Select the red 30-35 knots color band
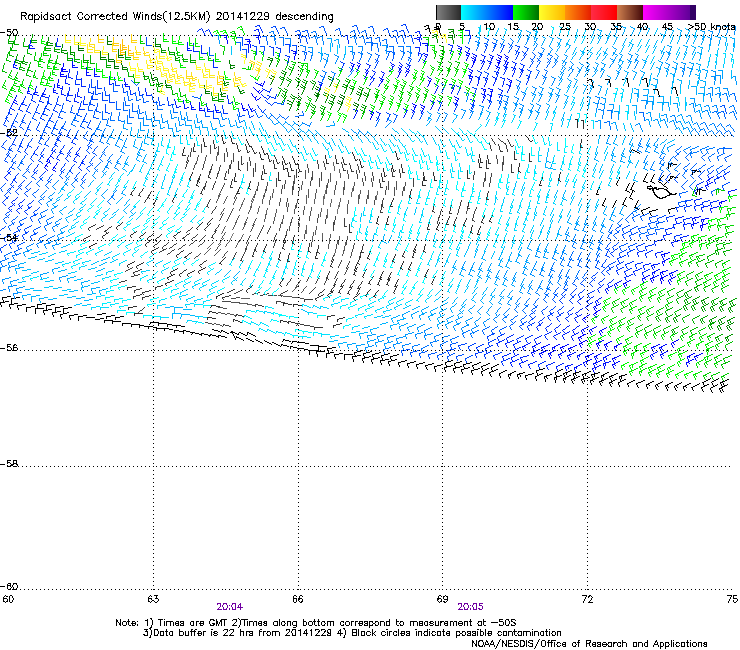This screenshot has height=650, width=740. (604, 12)
